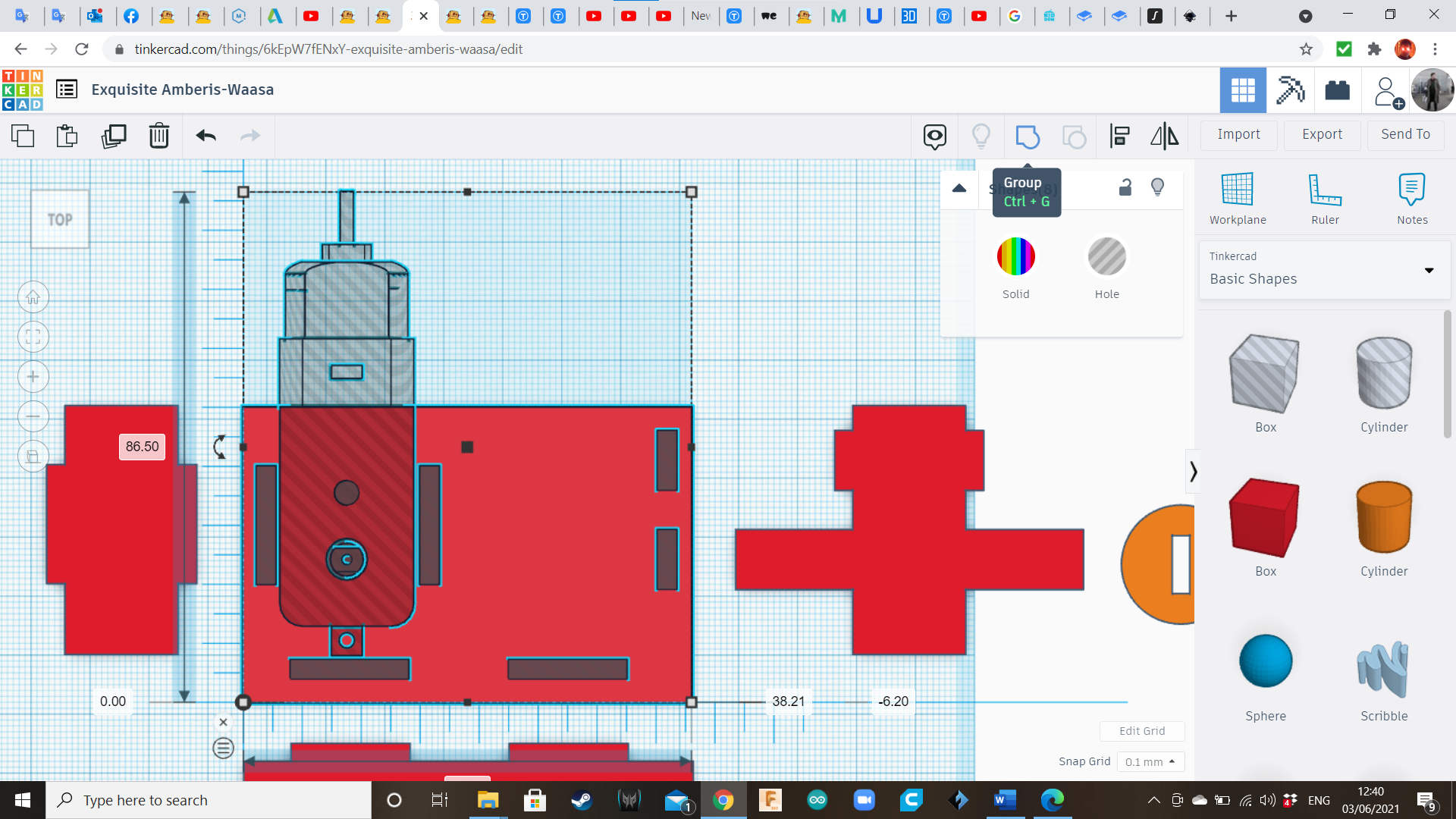Select the Workplane tool
The height and width of the screenshot is (819, 1456).
(x=1237, y=199)
